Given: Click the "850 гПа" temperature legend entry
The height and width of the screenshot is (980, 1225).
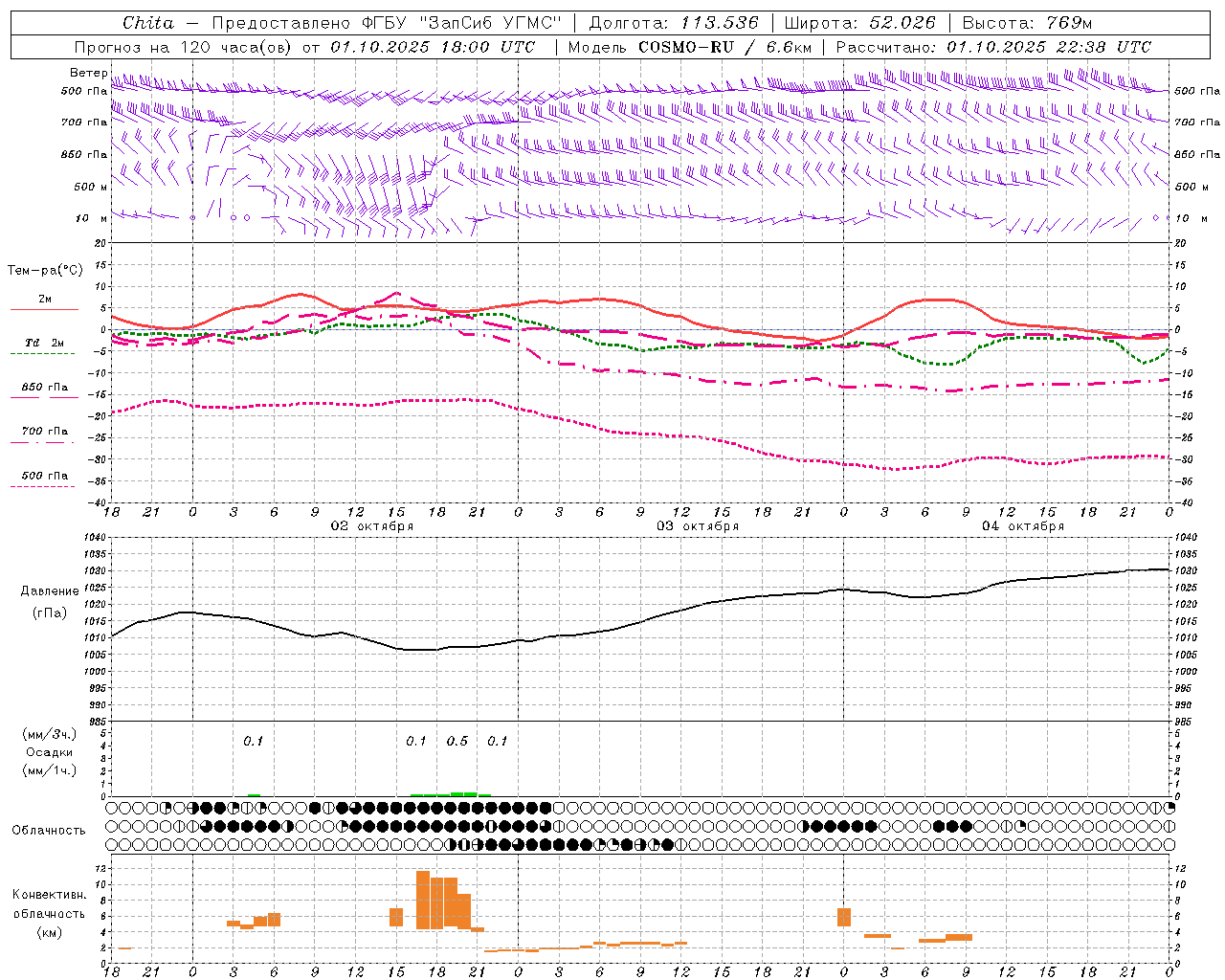Looking at the screenshot, I should pyautogui.click(x=45, y=388).
